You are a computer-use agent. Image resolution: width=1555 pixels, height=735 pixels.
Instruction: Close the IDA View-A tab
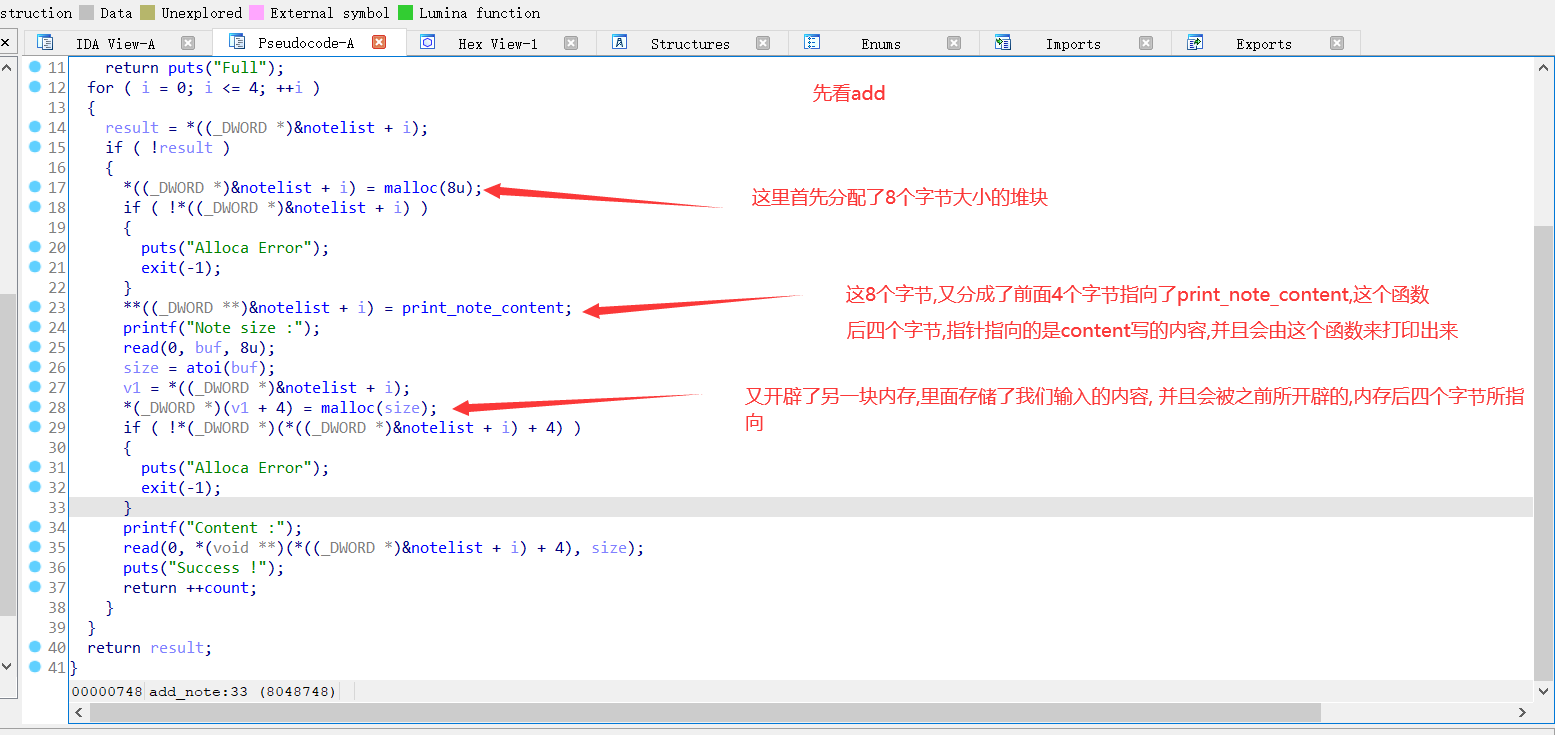click(x=188, y=43)
